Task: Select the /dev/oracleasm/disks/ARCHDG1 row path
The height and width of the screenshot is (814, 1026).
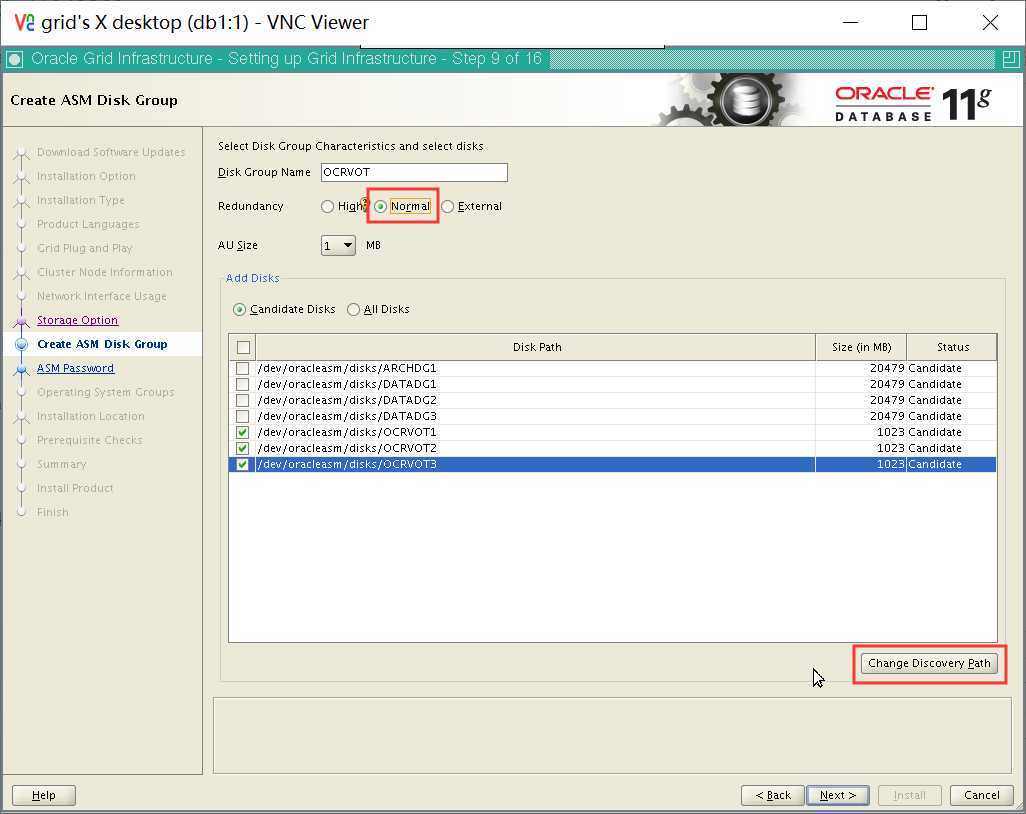Action: coord(347,368)
